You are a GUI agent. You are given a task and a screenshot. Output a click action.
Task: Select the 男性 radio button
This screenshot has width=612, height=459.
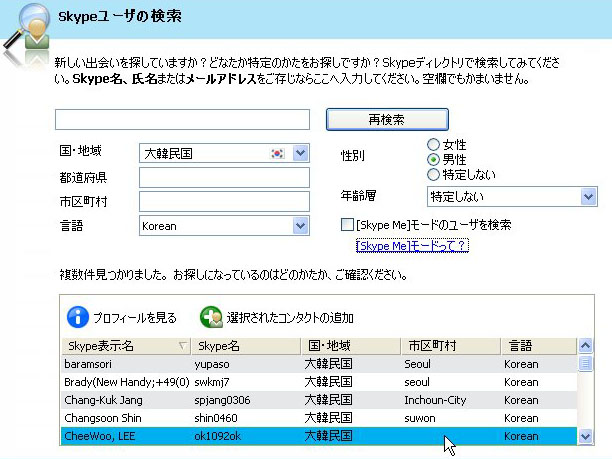tap(433, 160)
